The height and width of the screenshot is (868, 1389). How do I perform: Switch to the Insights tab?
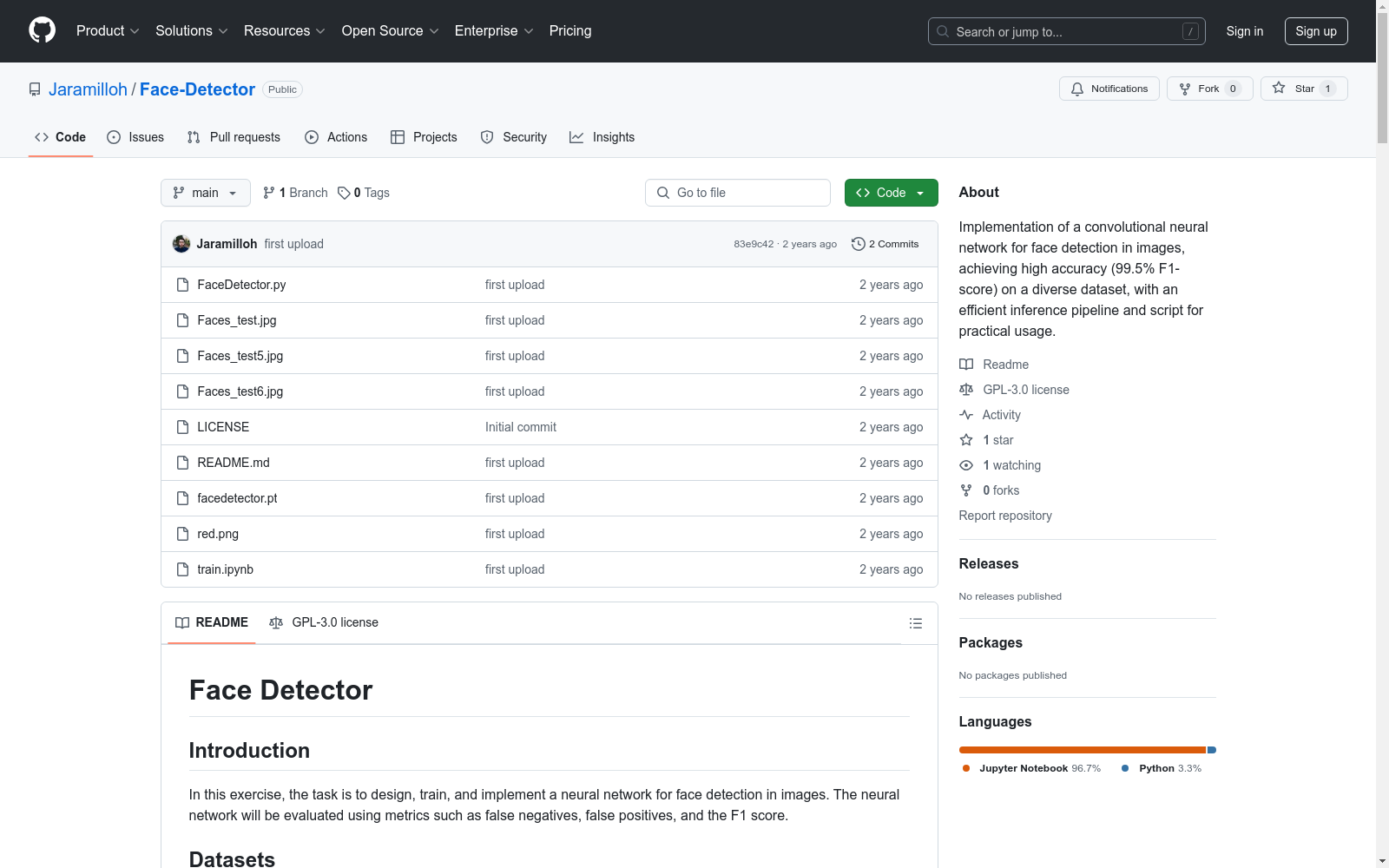click(x=602, y=137)
